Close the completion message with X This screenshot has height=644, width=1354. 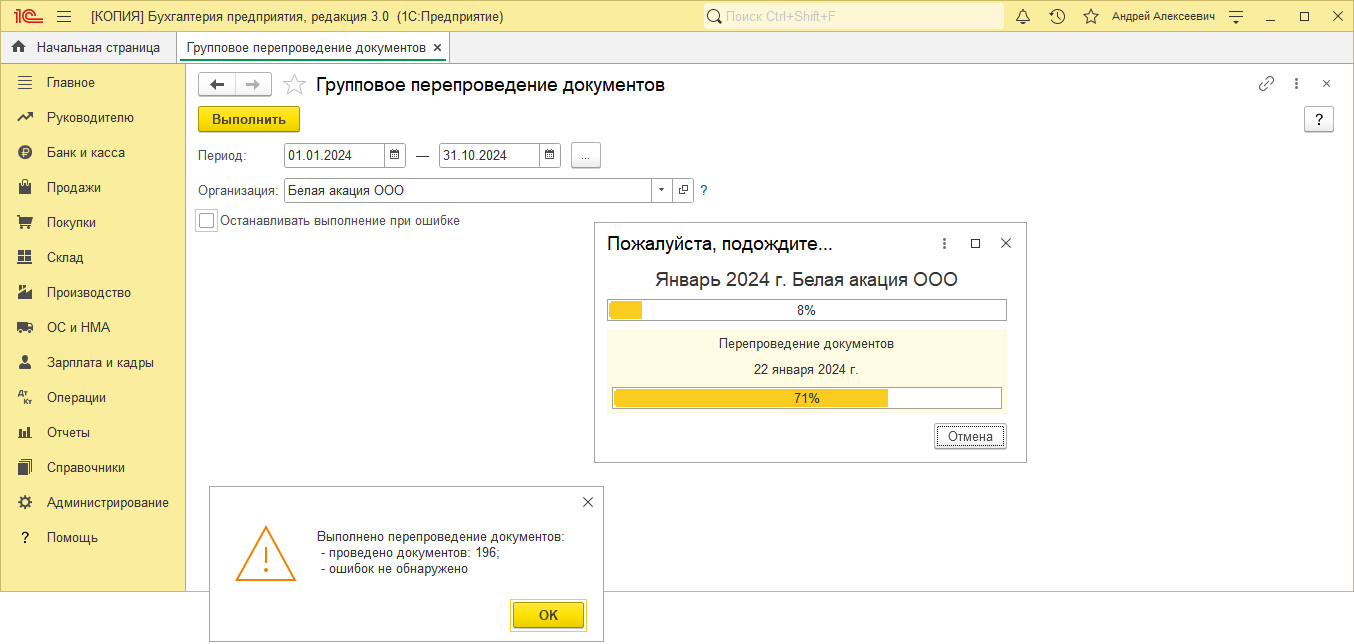(588, 502)
